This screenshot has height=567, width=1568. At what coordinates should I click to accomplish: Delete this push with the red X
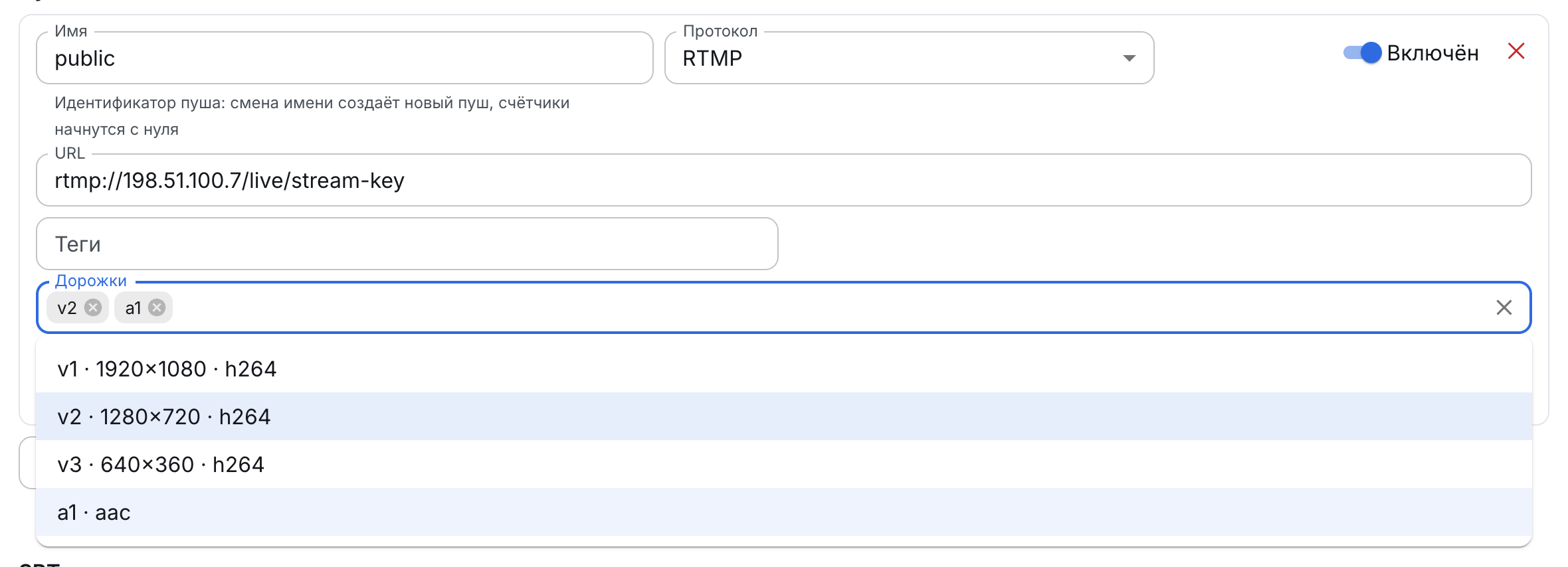click(x=1516, y=51)
